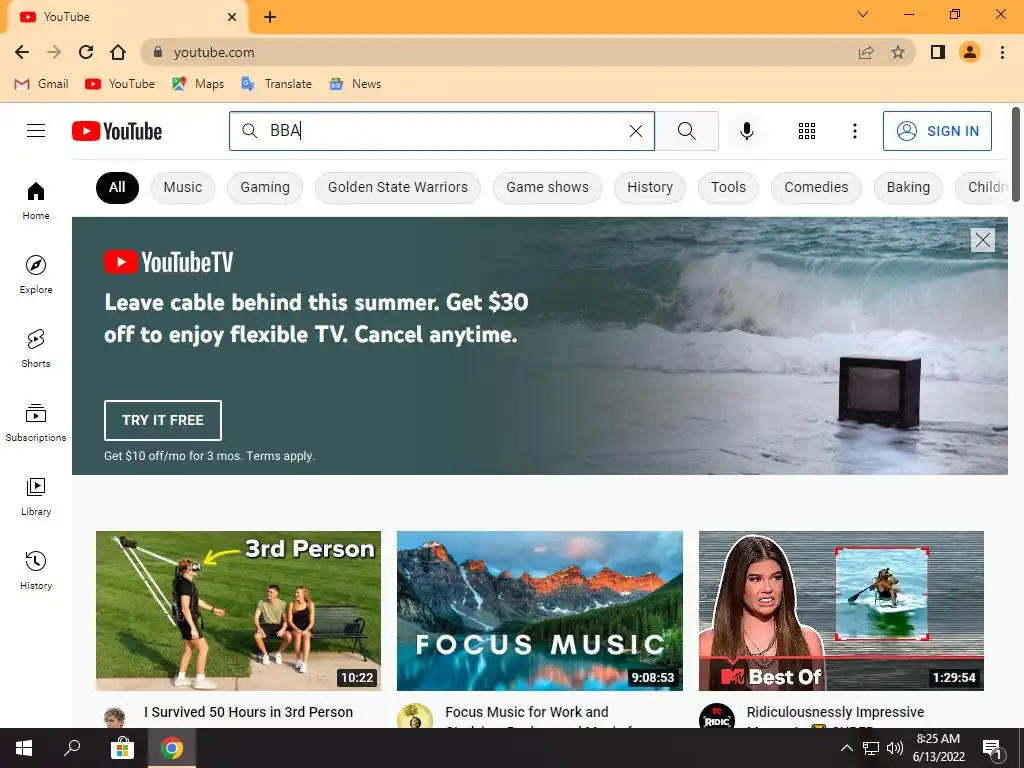Select the Golden State Warriors chip
This screenshot has width=1024, height=768.
(x=398, y=187)
